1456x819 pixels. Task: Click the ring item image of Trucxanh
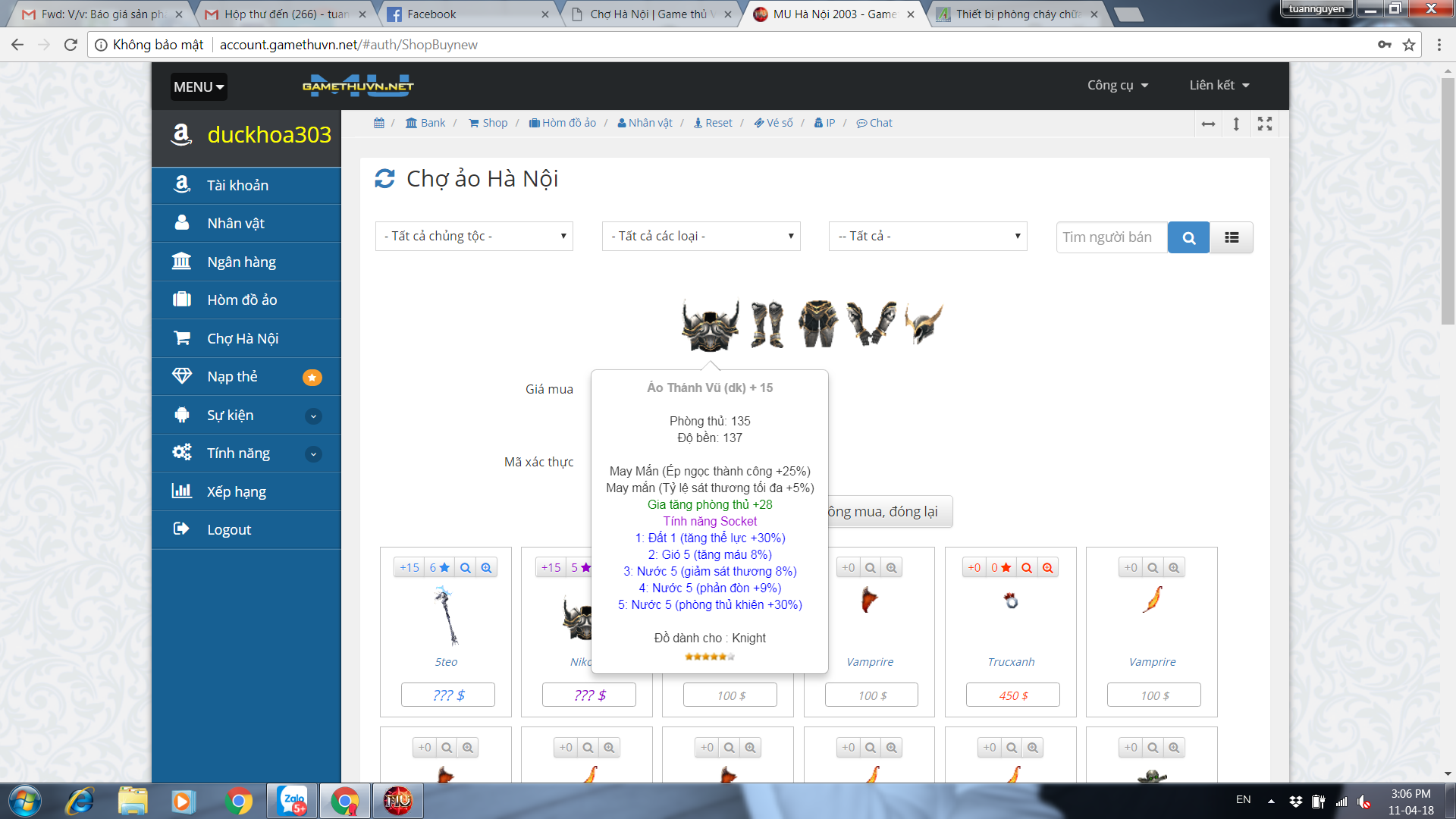(x=1011, y=601)
